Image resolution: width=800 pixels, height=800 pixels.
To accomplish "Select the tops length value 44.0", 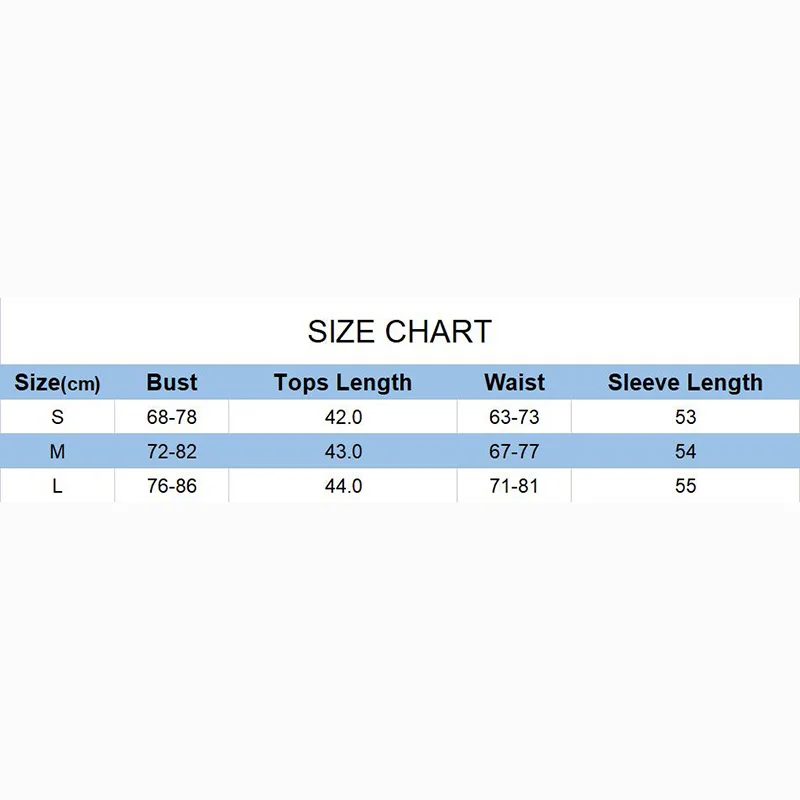I will pyautogui.click(x=343, y=486).
